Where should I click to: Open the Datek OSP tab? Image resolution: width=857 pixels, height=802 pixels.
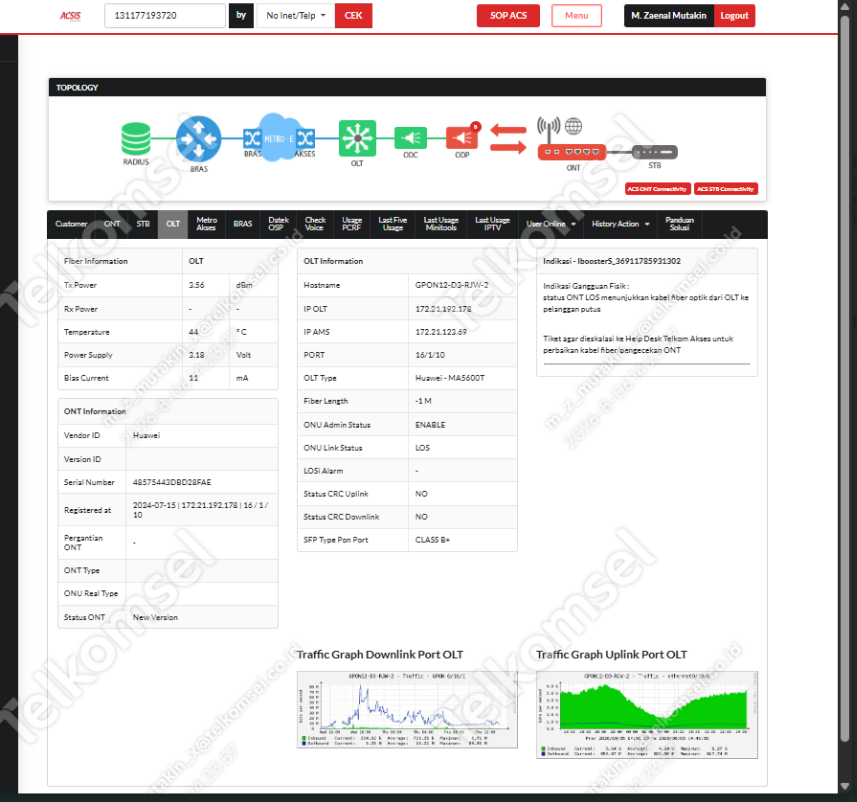coord(278,224)
